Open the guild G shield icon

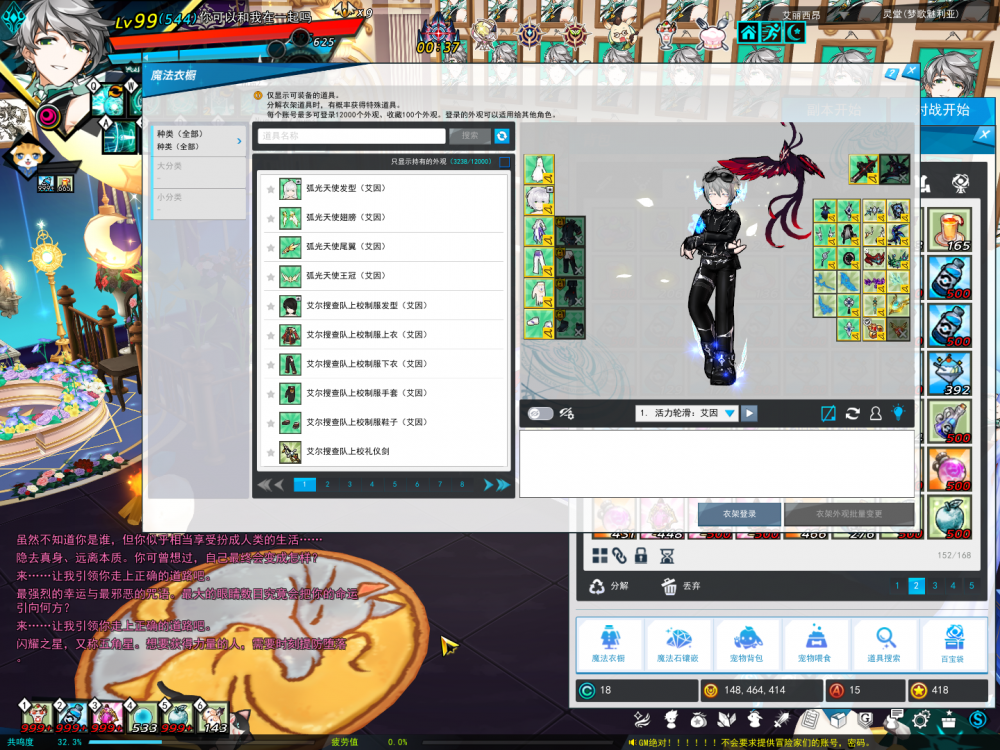pyautogui.click(x=865, y=719)
